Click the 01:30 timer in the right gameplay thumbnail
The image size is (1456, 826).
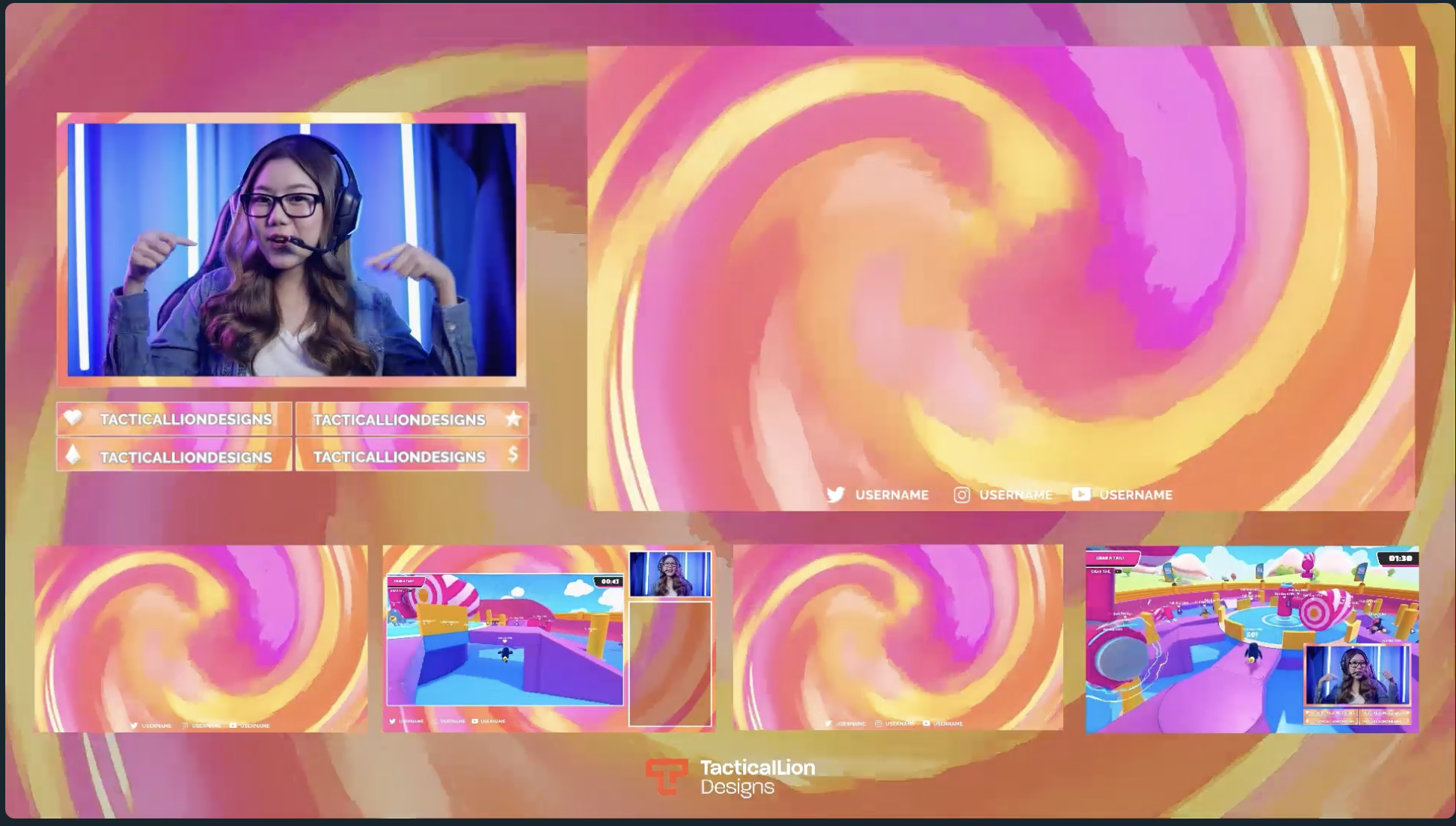1401,557
